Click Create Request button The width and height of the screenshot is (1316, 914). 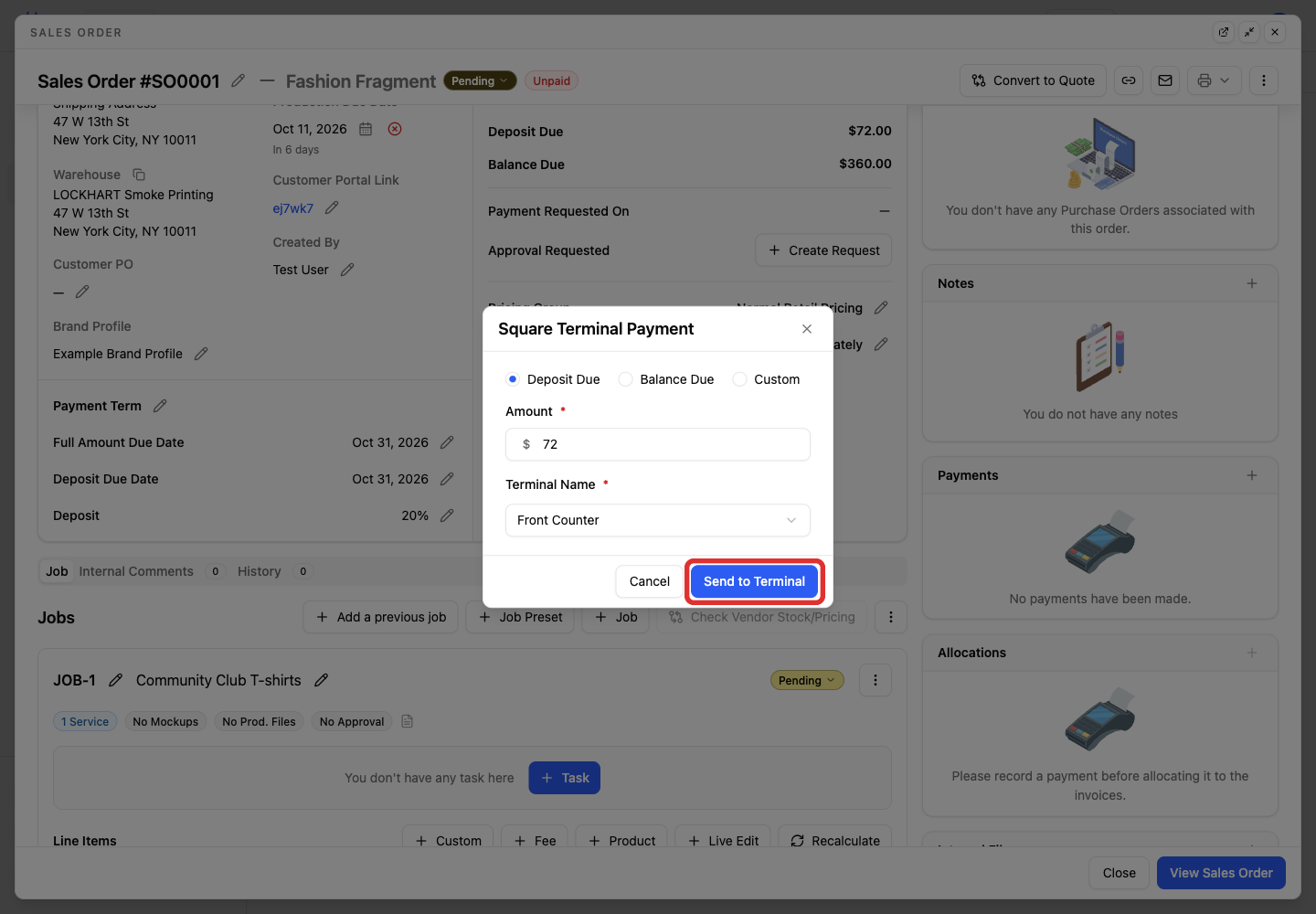click(824, 250)
